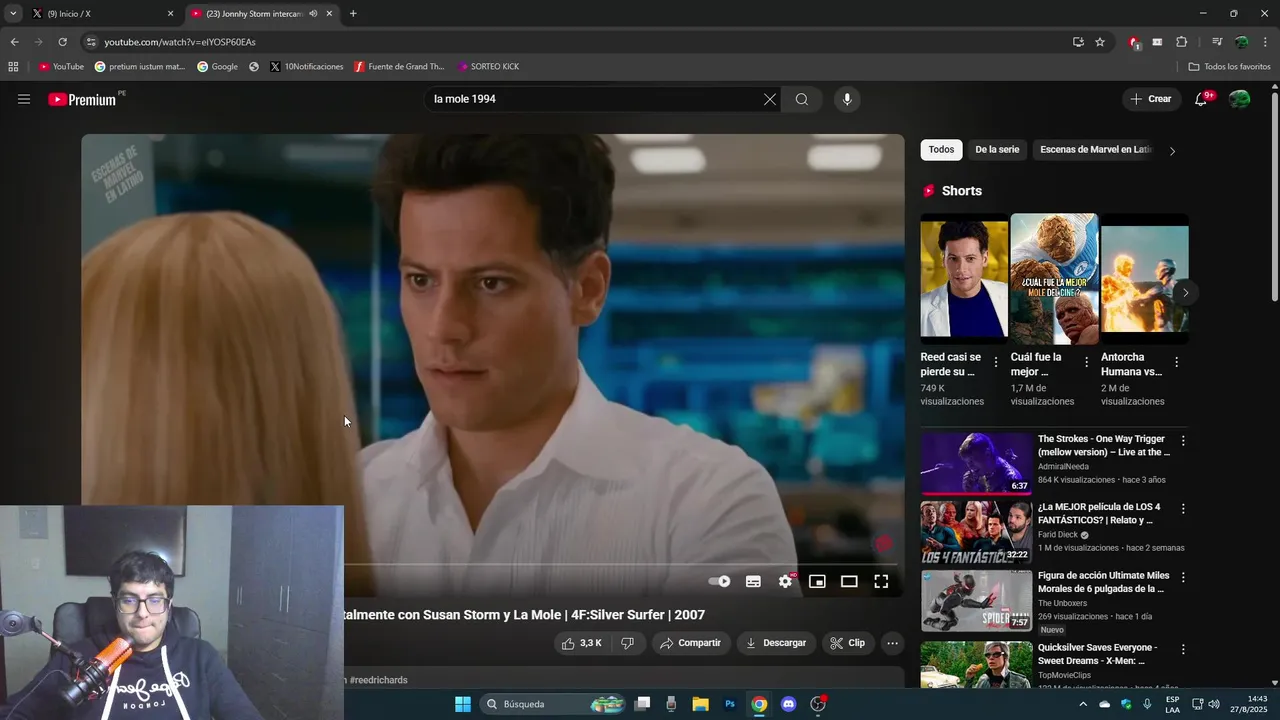This screenshot has width=1280, height=720.
Task: Open 'Todos los favoritos' folder
Action: (1229, 67)
